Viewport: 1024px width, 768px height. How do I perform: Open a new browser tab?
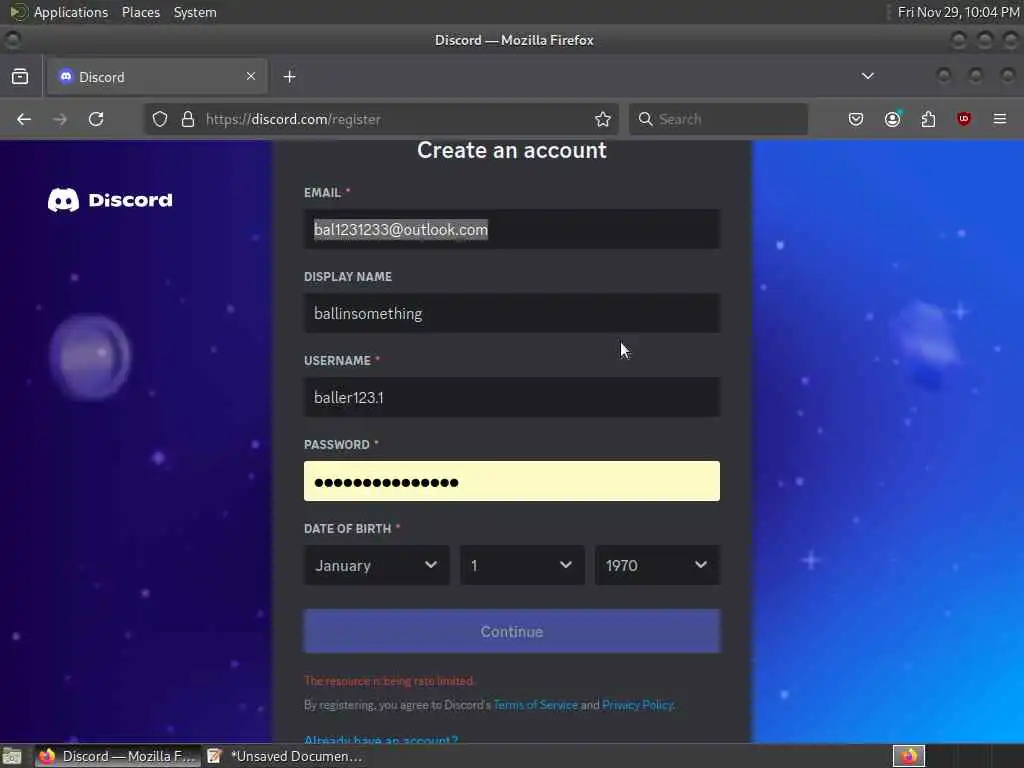[289, 77]
